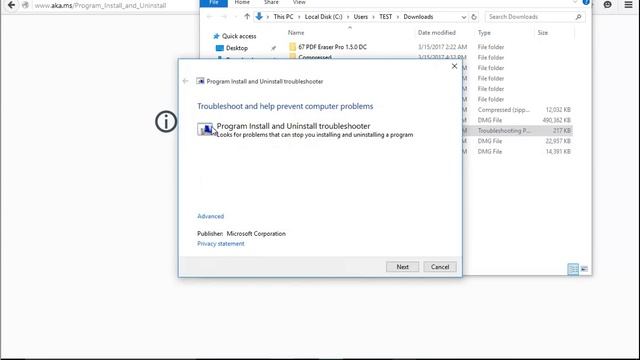Sort files by the Size column
The width and height of the screenshot is (640, 360).
click(x=542, y=33)
